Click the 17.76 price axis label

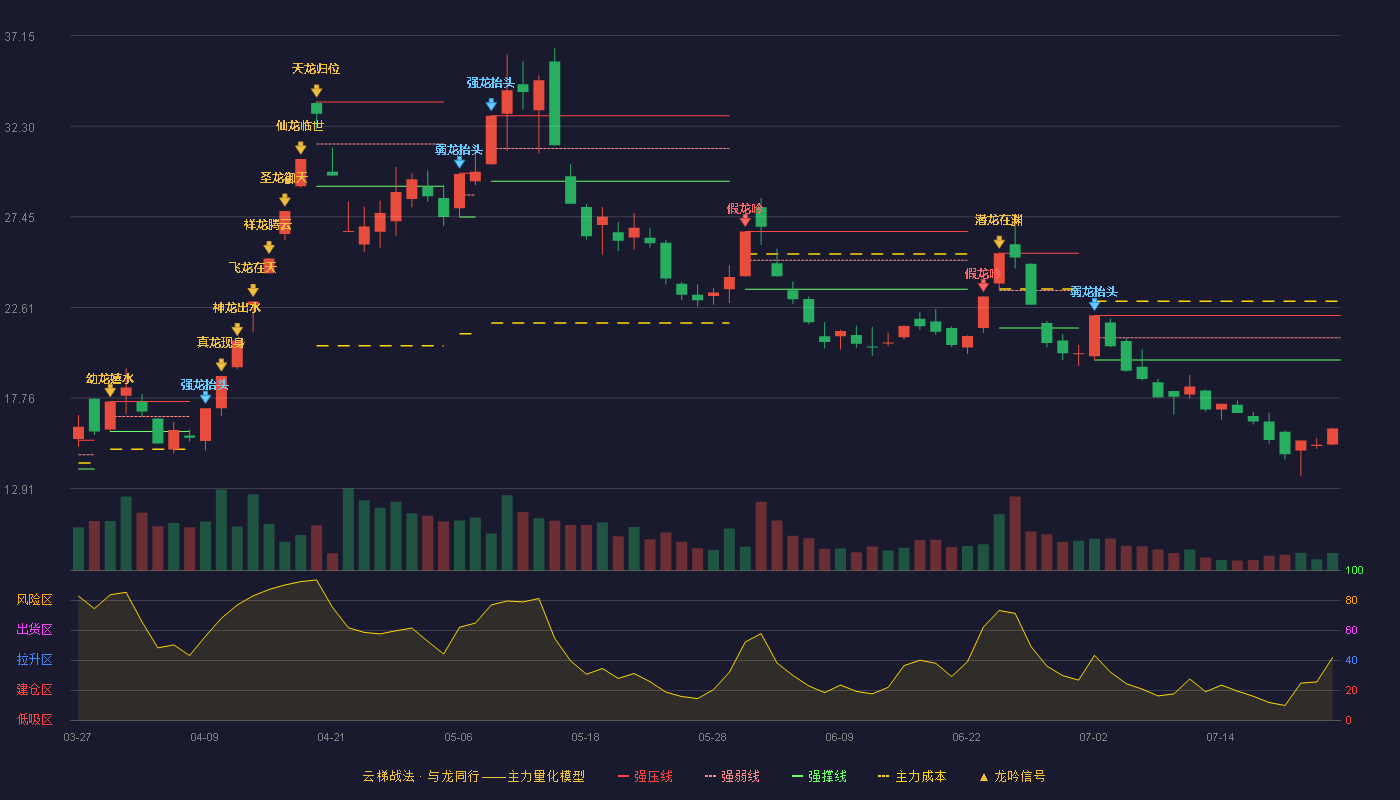click(x=19, y=399)
